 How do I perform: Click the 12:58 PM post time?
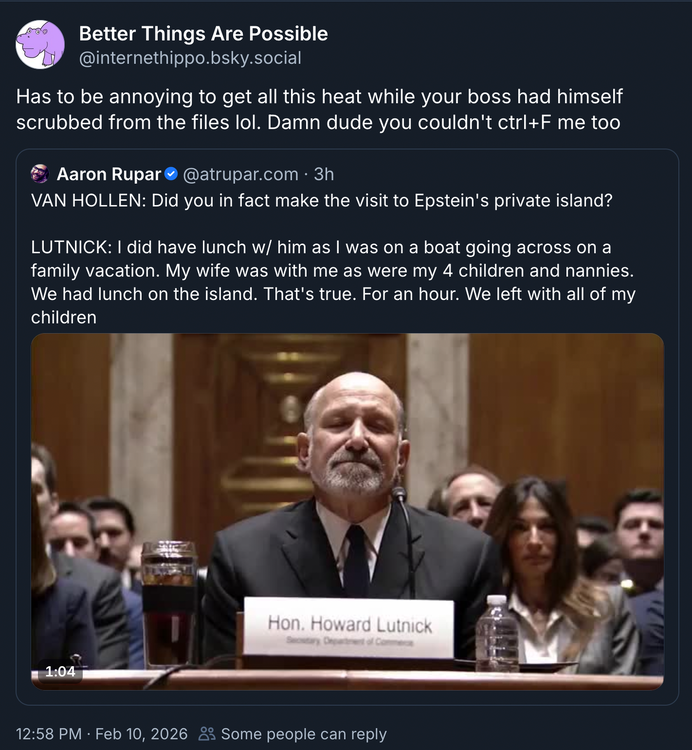coord(50,734)
